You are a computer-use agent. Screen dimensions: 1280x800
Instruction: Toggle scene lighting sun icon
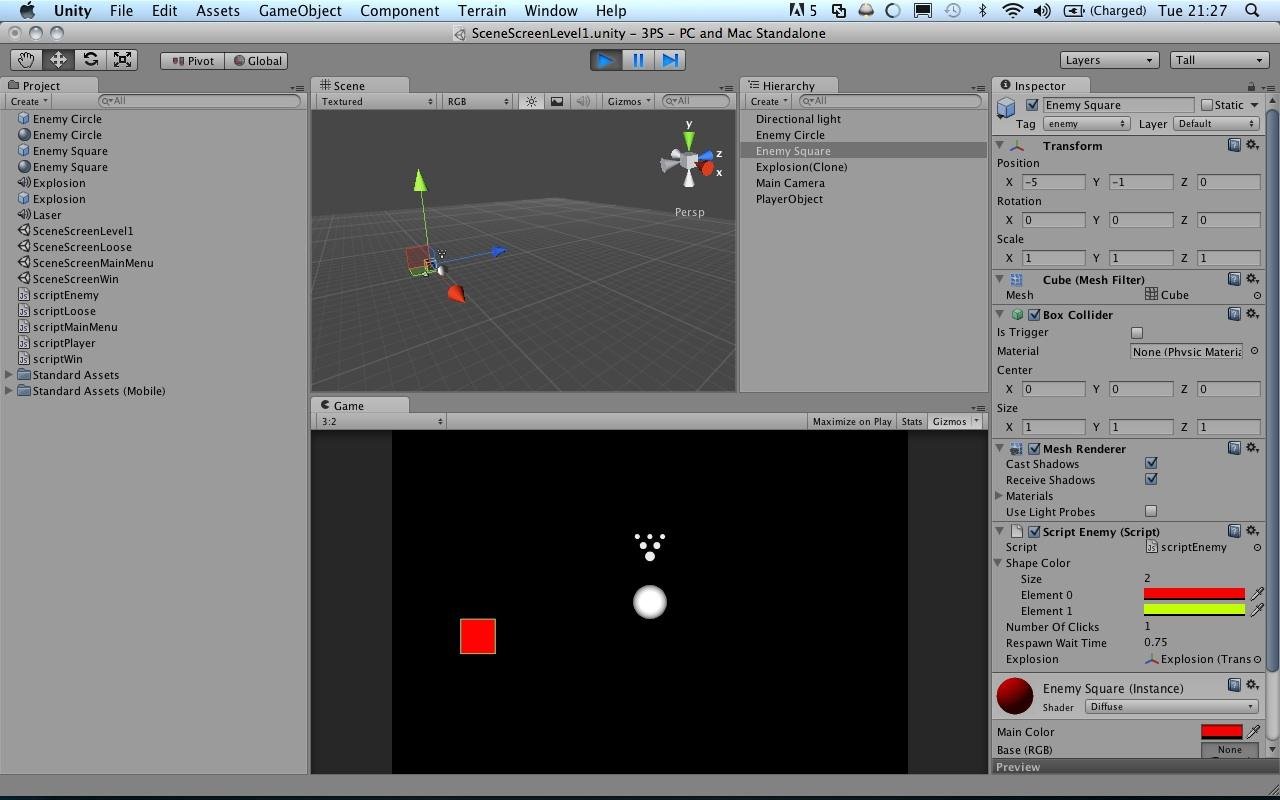(531, 101)
